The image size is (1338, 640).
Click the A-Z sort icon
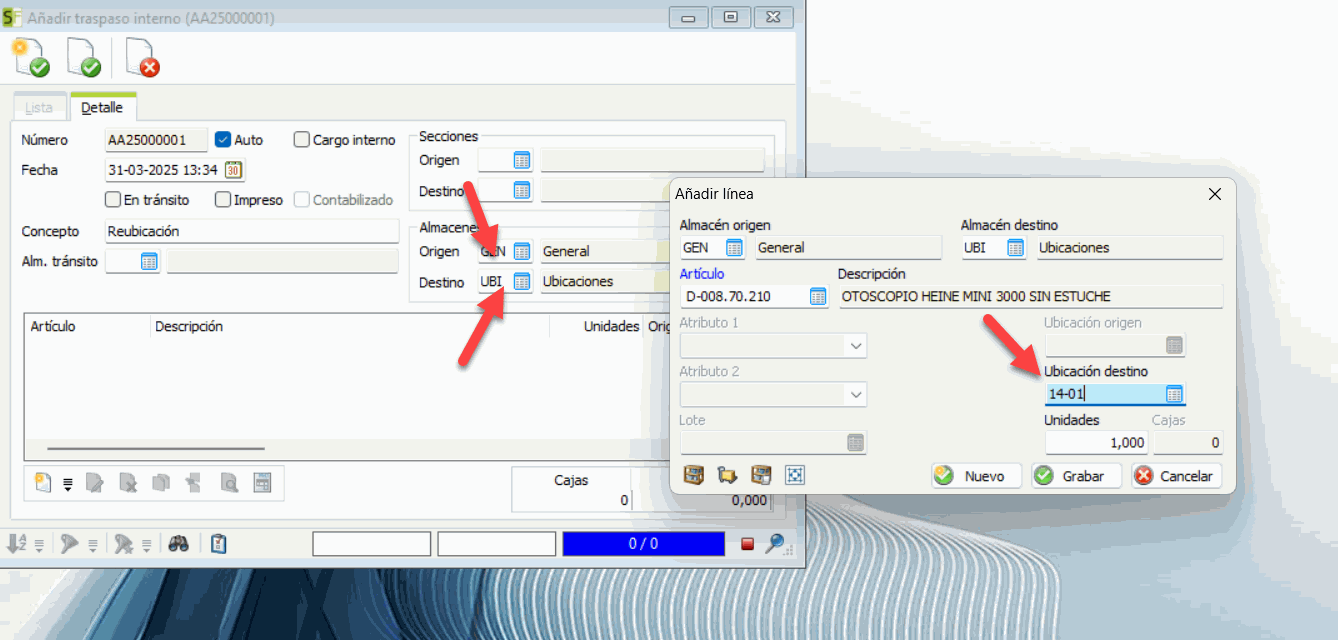click(17, 544)
